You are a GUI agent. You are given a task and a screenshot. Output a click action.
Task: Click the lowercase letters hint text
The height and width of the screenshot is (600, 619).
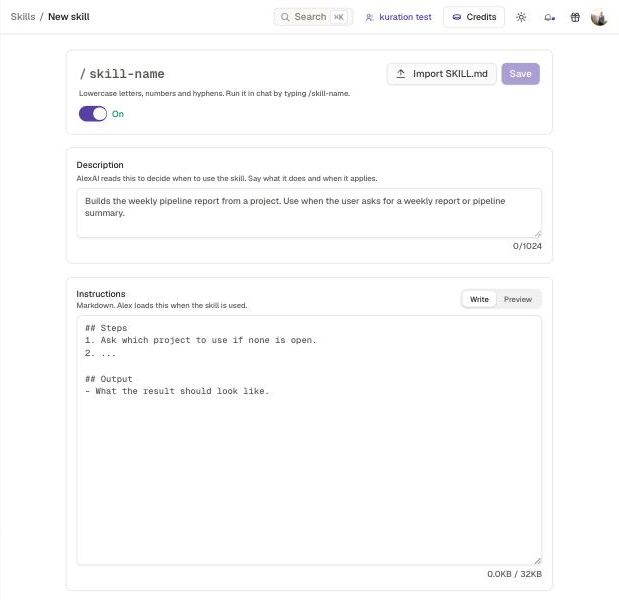point(214,94)
